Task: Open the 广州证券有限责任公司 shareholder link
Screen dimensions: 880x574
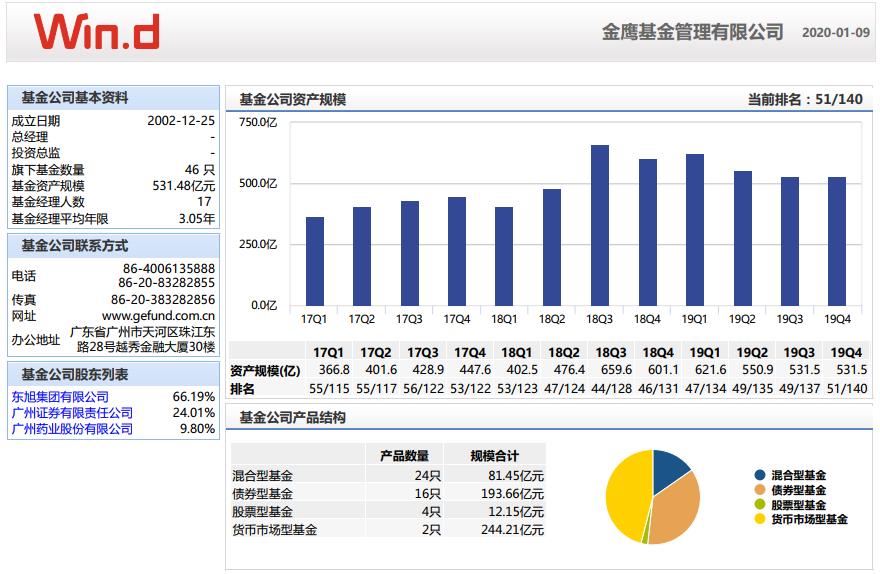Action: coord(72,413)
